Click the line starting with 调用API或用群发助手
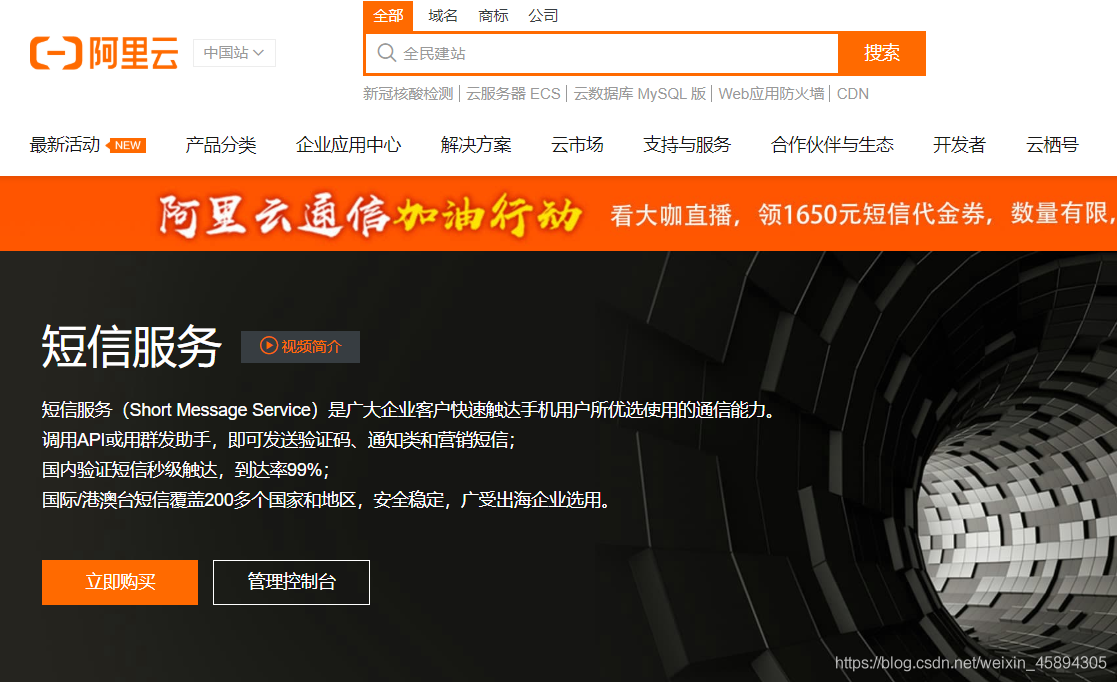The height and width of the screenshot is (682, 1117). [278, 440]
